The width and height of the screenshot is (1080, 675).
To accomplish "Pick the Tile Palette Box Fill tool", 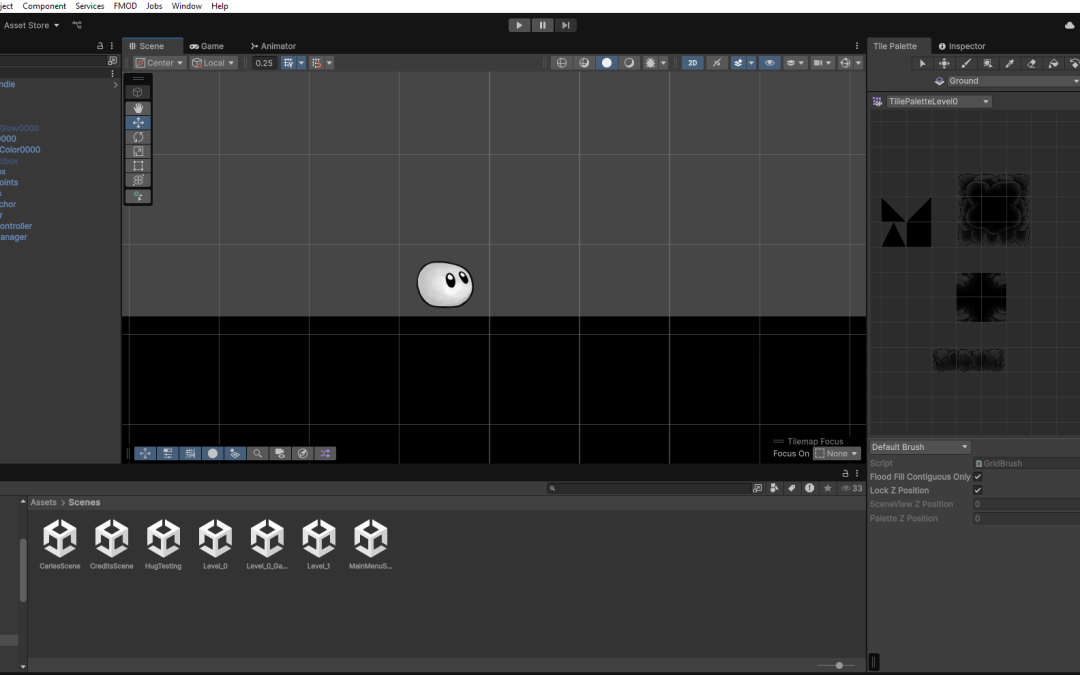I will [988, 63].
